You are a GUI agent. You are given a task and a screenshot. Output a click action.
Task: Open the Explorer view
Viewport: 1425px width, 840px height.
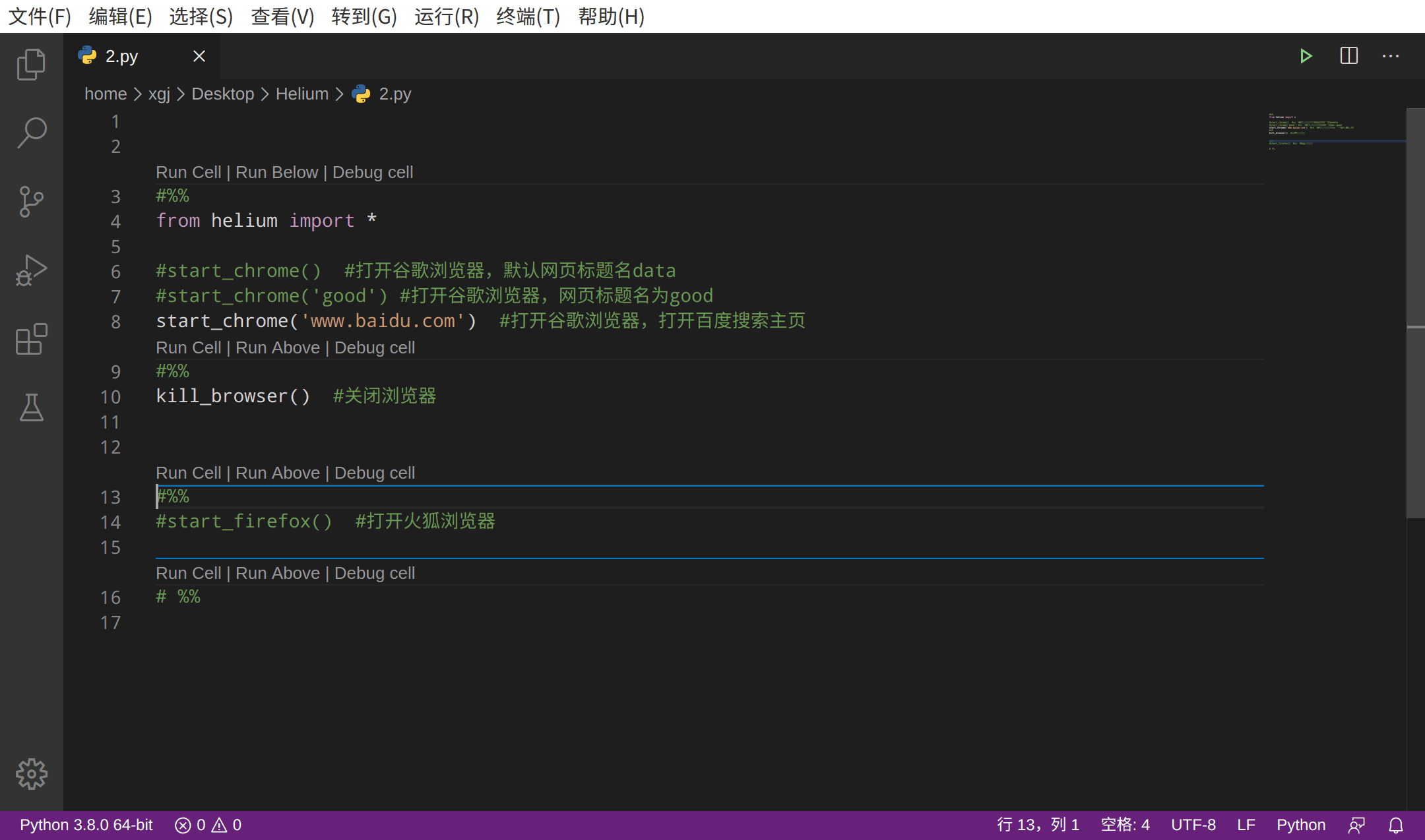pos(31,64)
